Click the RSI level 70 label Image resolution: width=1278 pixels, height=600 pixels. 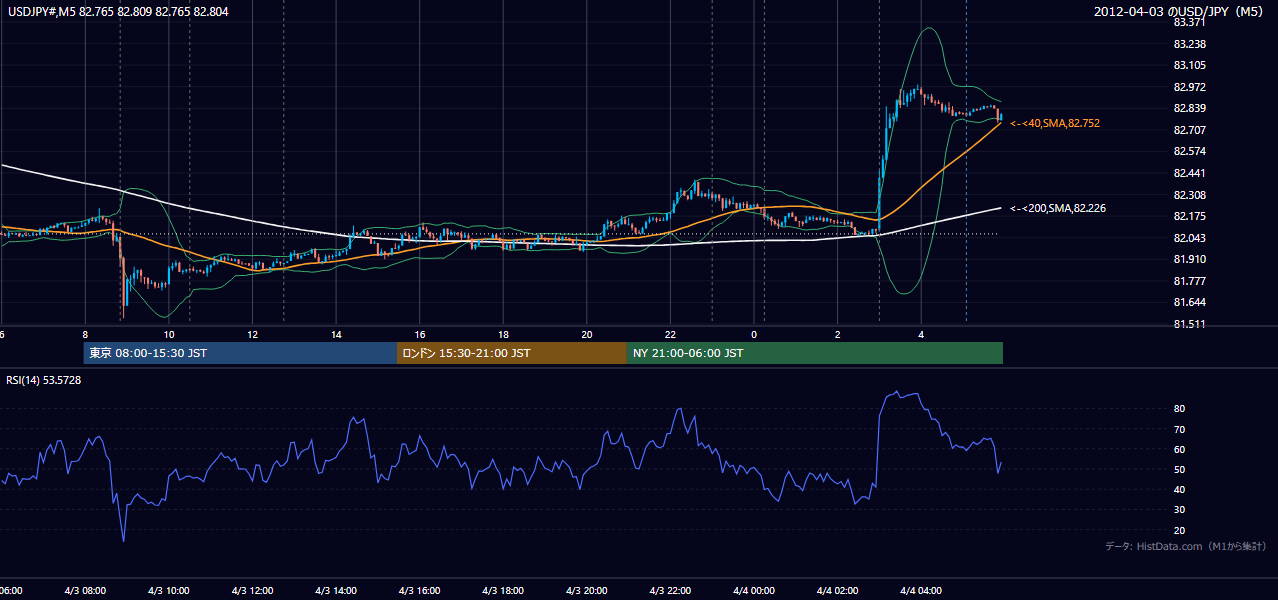[x=1179, y=429]
